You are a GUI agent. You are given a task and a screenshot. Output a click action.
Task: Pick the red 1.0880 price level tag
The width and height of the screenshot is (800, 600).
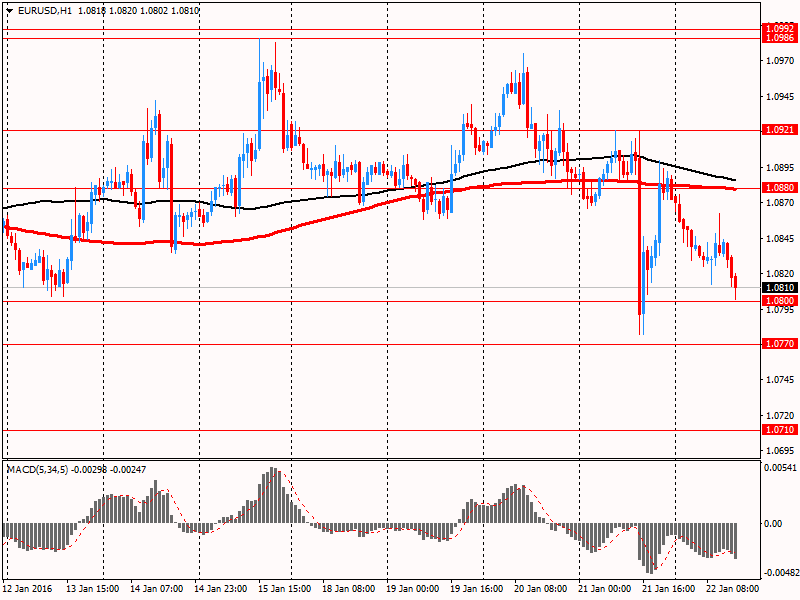tap(779, 187)
